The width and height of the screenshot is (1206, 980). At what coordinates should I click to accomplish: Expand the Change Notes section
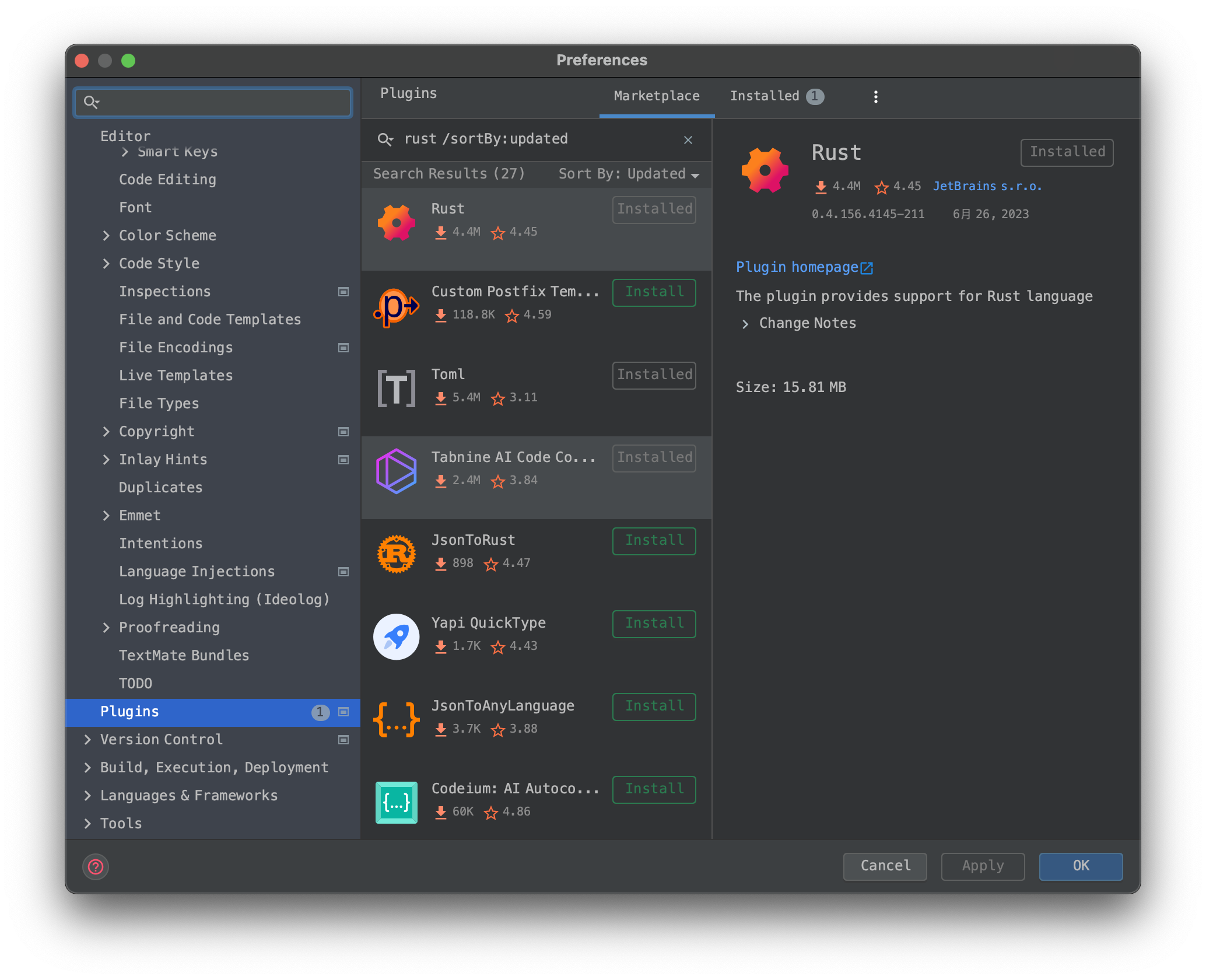[745, 324]
